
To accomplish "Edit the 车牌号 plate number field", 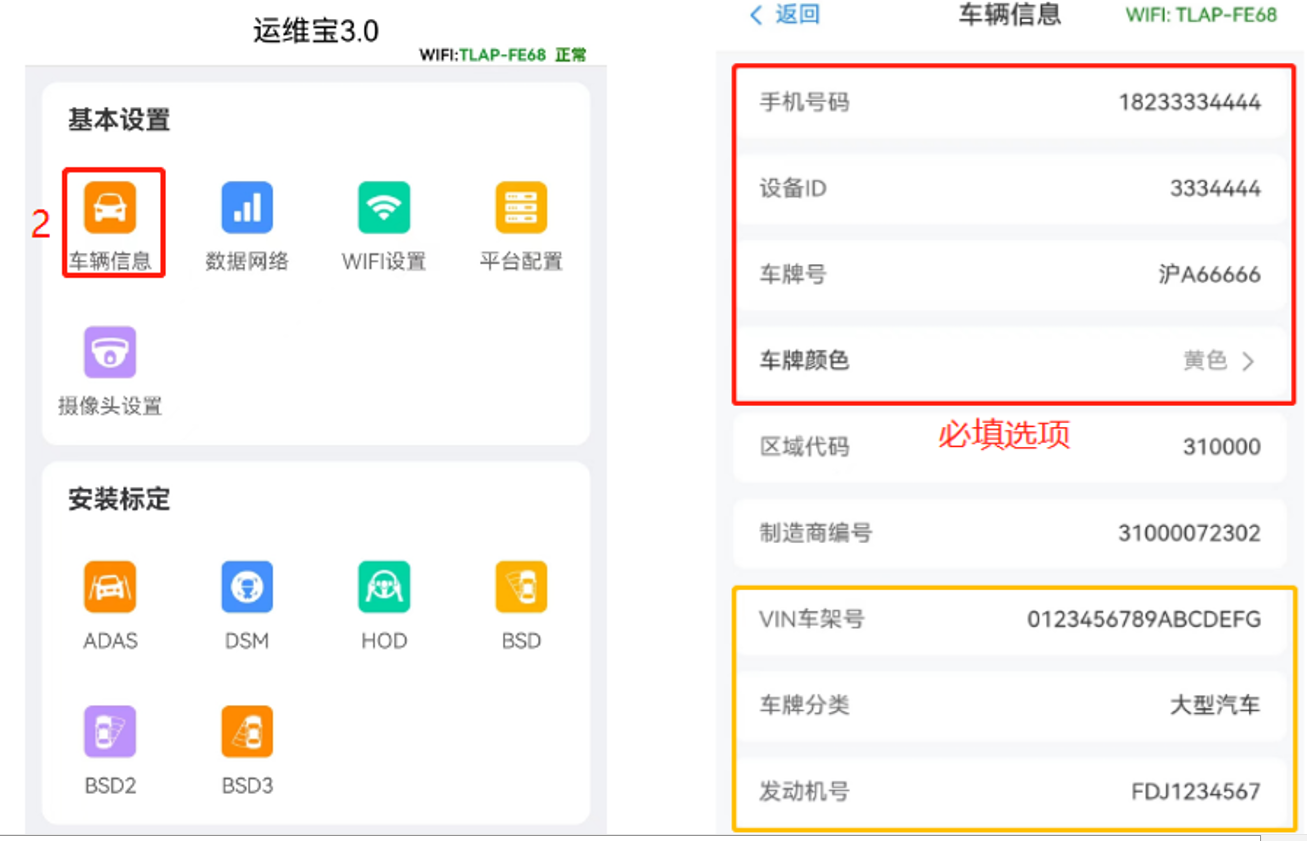I will [1208, 275].
